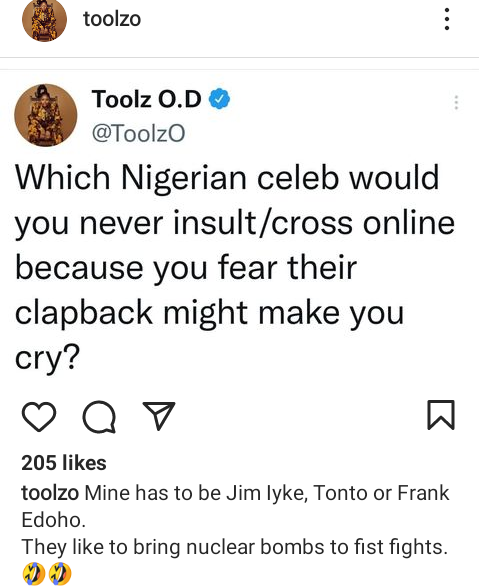The width and height of the screenshot is (479, 587).
Task: Tap the @ToolzO handle
Action: pyautogui.click(x=138, y=133)
